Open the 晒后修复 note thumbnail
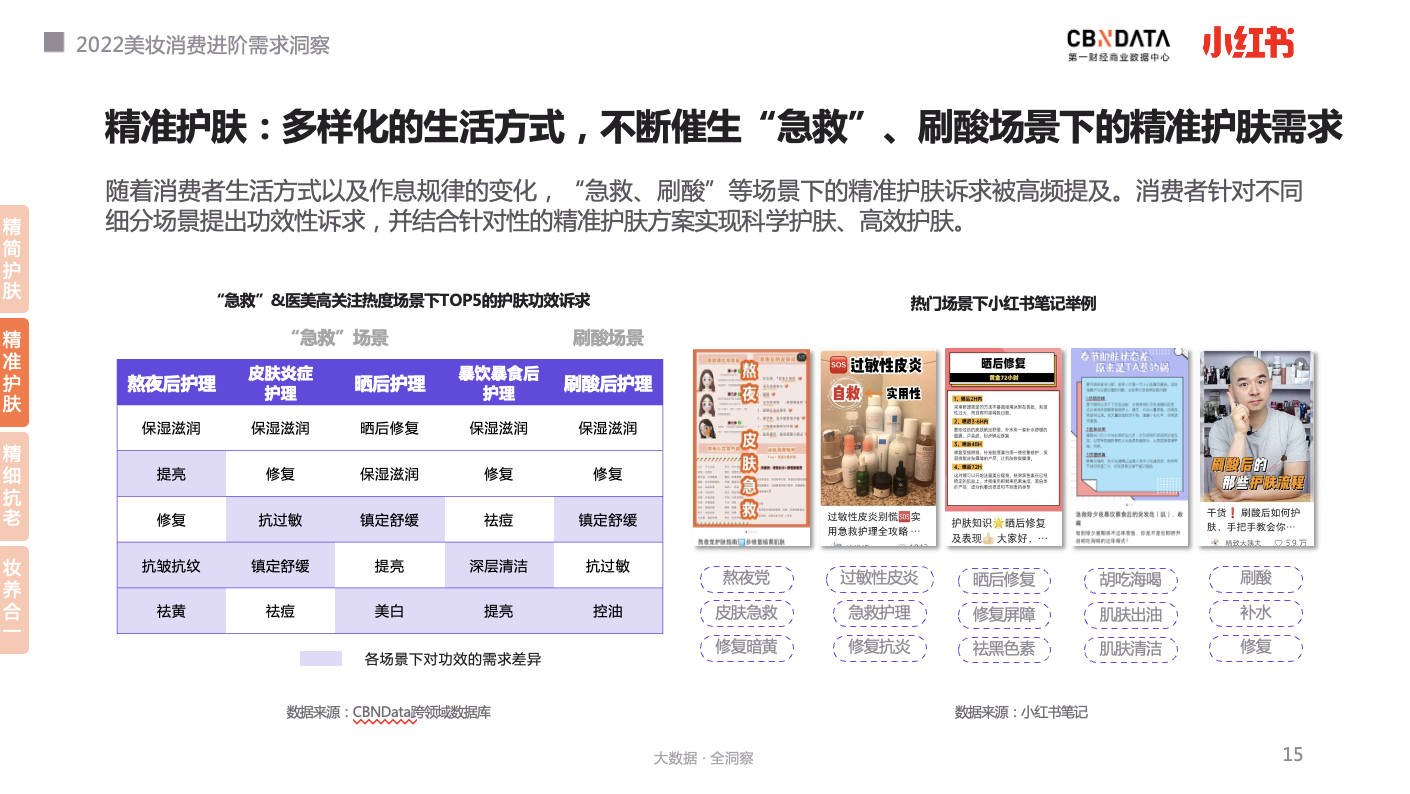The width and height of the screenshot is (1410, 794). (1003, 448)
